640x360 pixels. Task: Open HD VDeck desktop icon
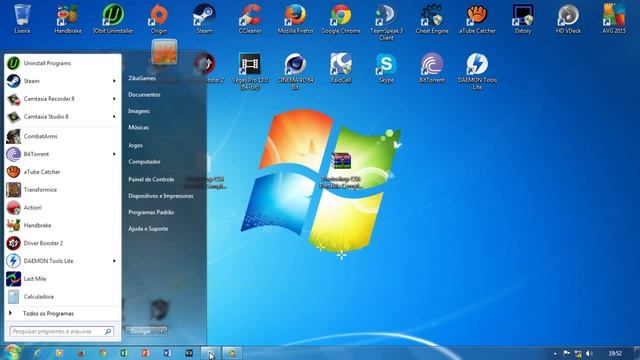(x=568, y=18)
